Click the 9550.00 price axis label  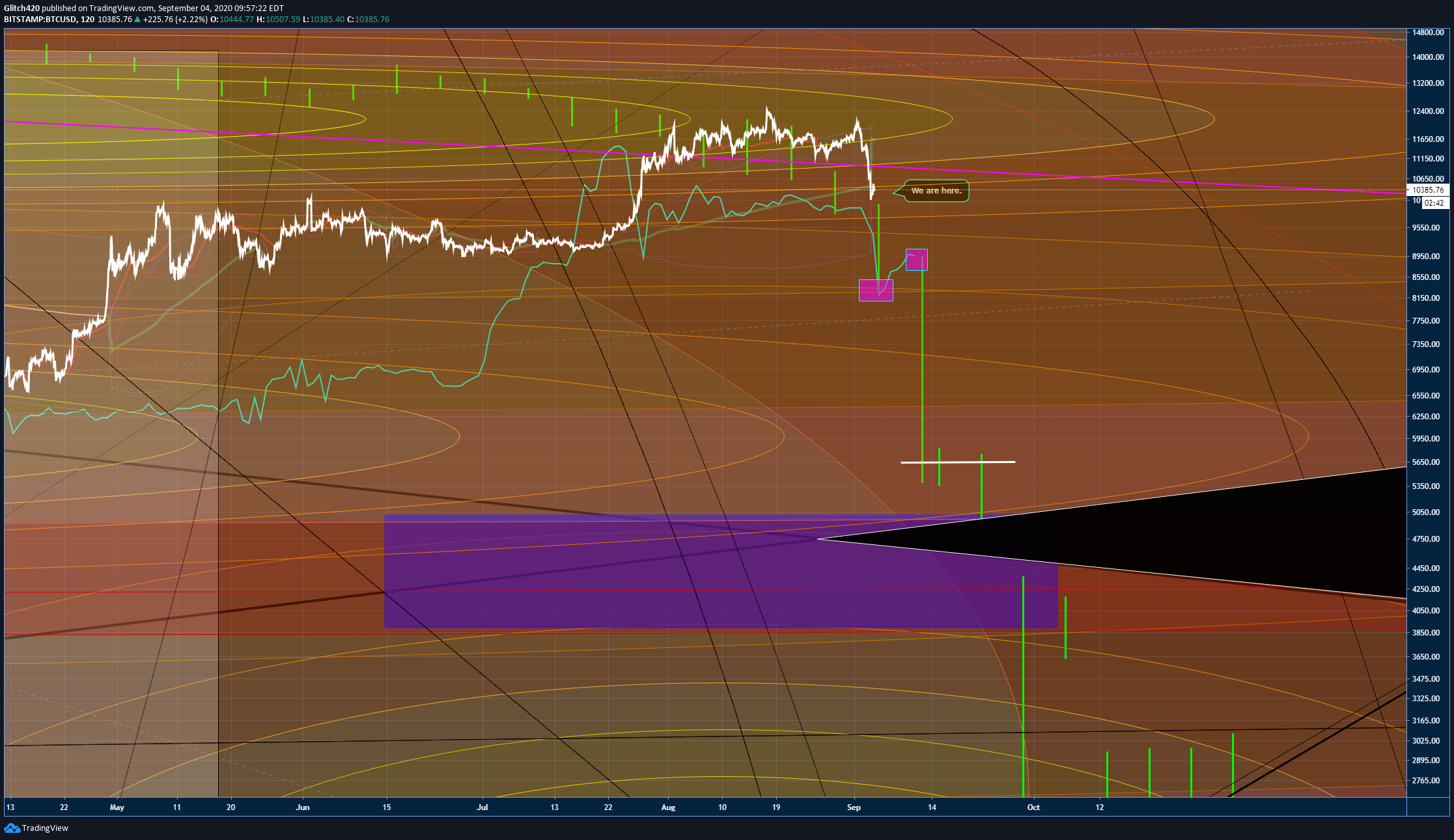(1425, 228)
